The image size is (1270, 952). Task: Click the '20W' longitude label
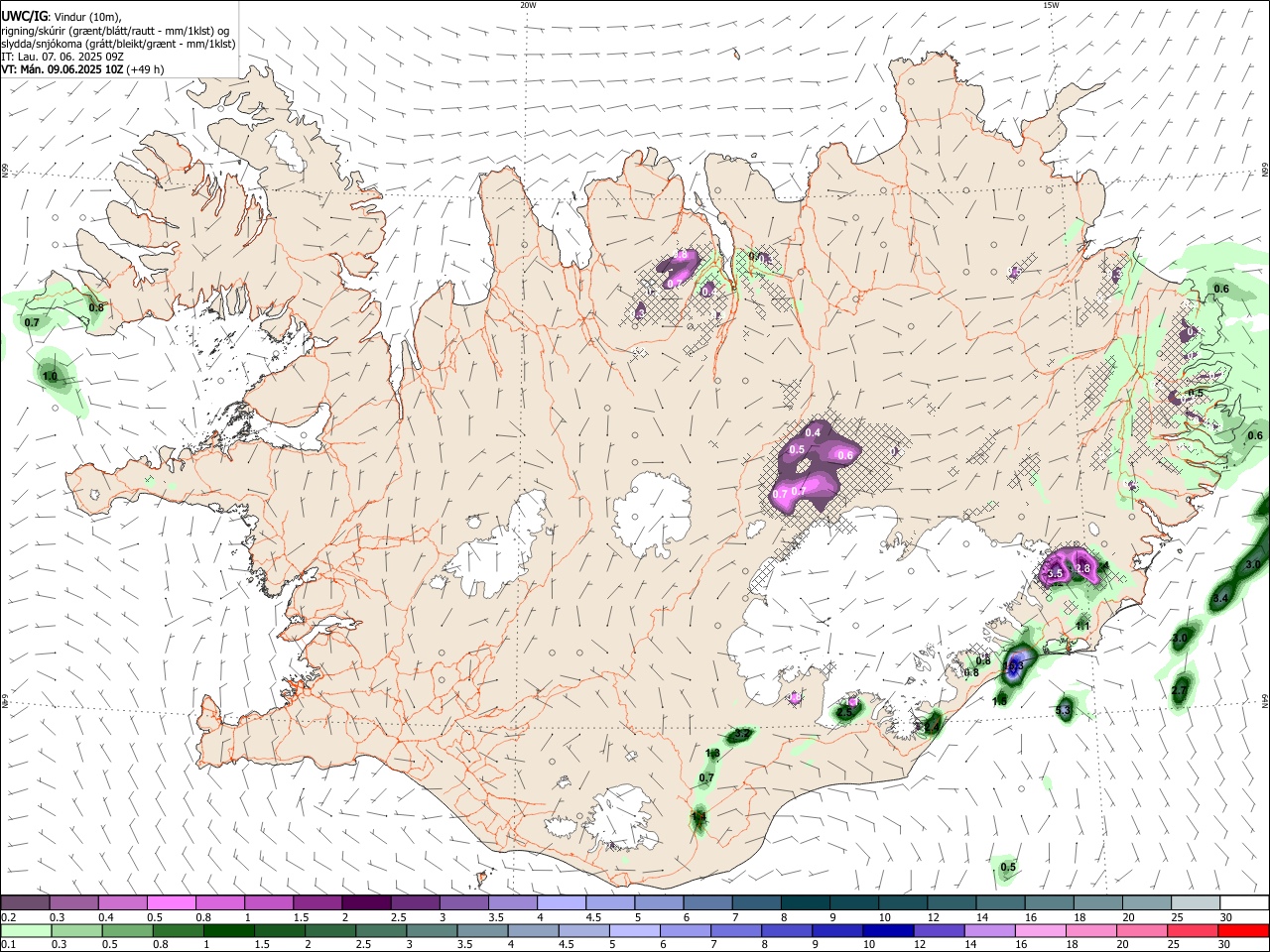pyautogui.click(x=529, y=5)
